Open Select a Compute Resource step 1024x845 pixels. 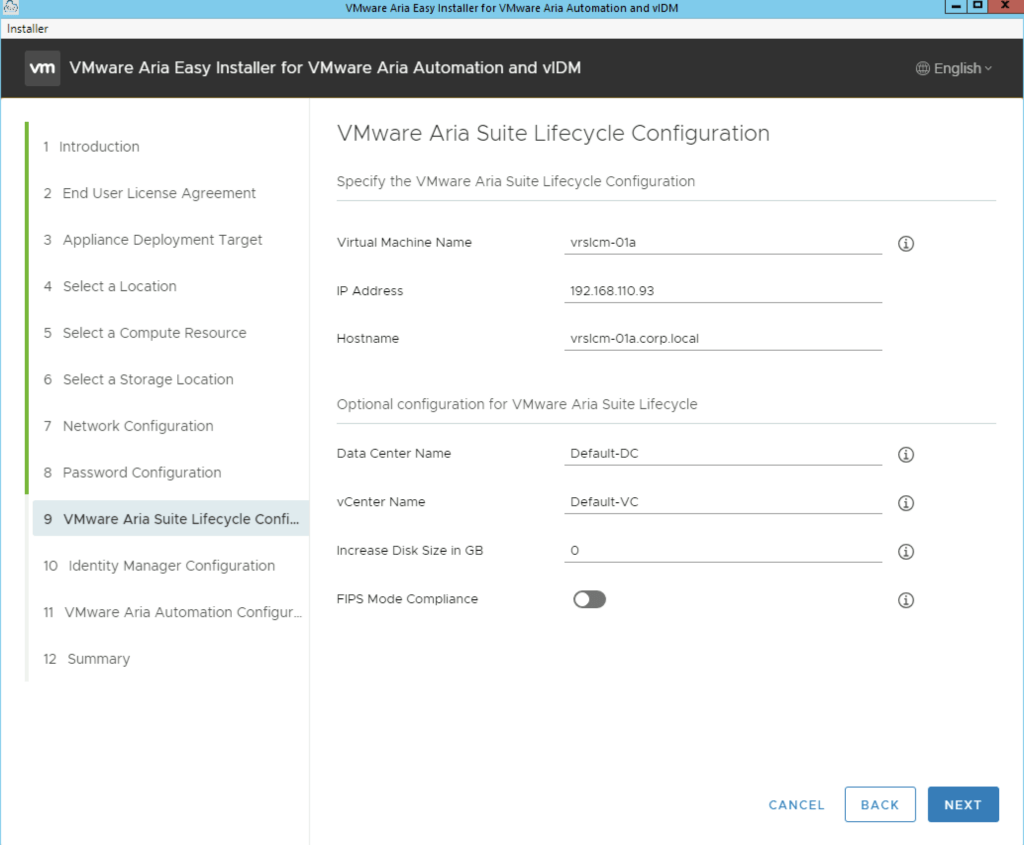click(145, 333)
